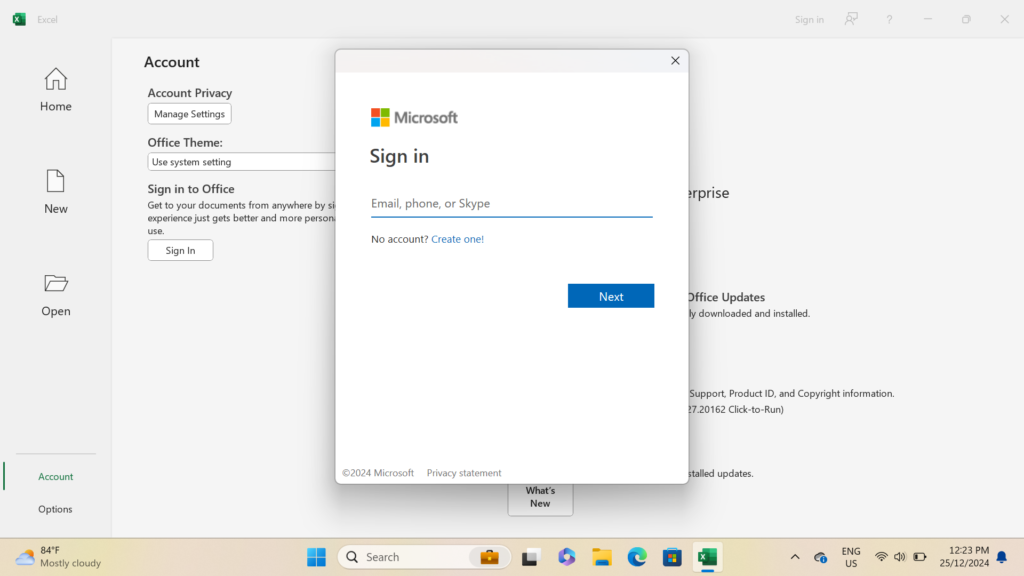Click the blue Next button
Image resolution: width=1024 pixels, height=576 pixels.
tap(611, 296)
